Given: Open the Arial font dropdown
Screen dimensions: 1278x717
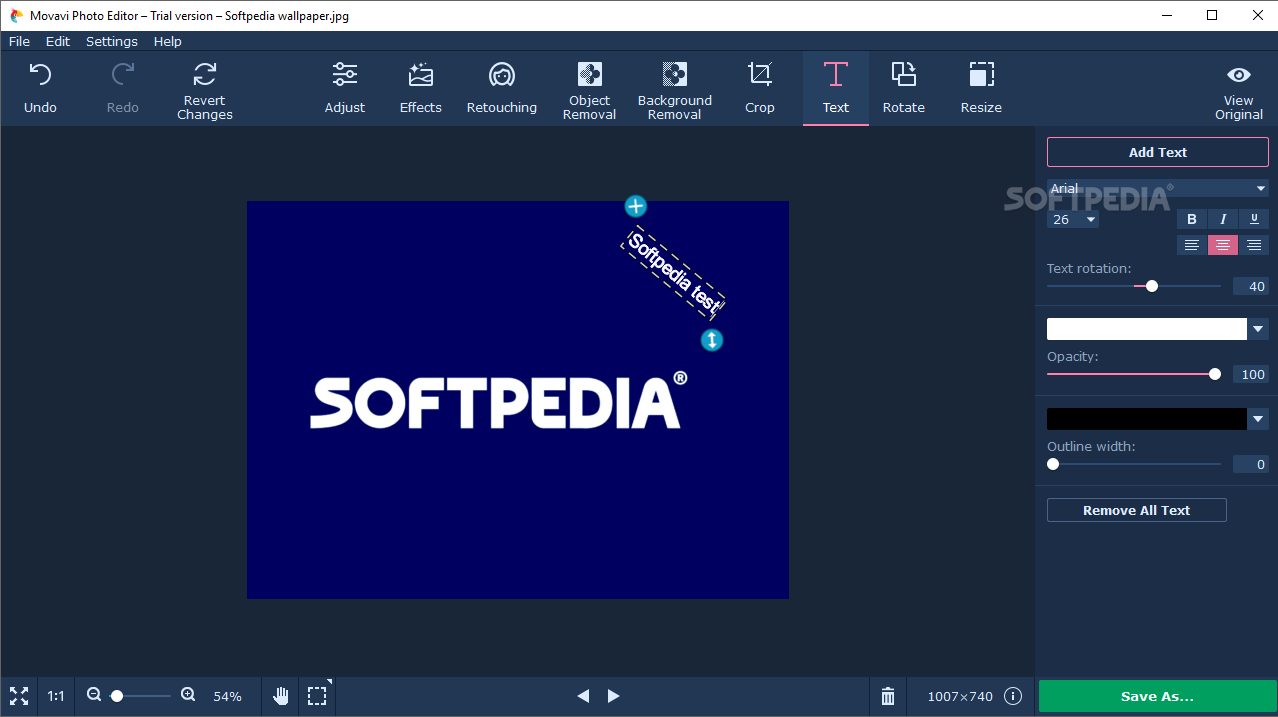Looking at the screenshot, I should click(1158, 188).
